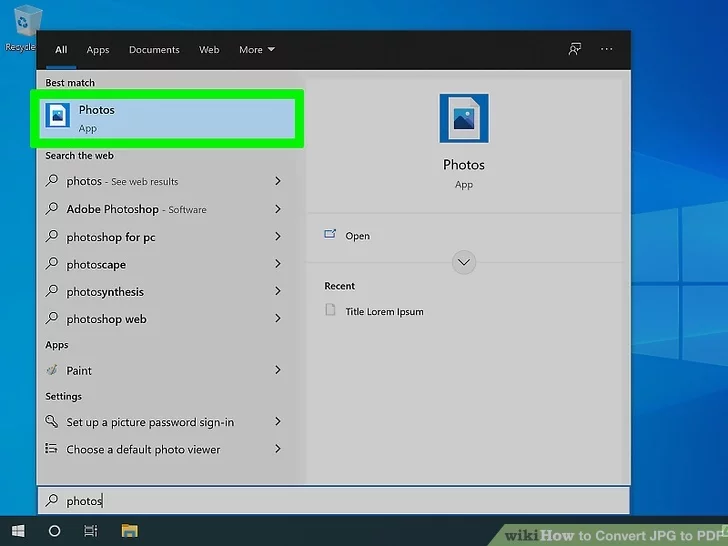Switch to the Apps tab
Image resolution: width=728 pixels, height=546 pixels.
coord(97,50)
